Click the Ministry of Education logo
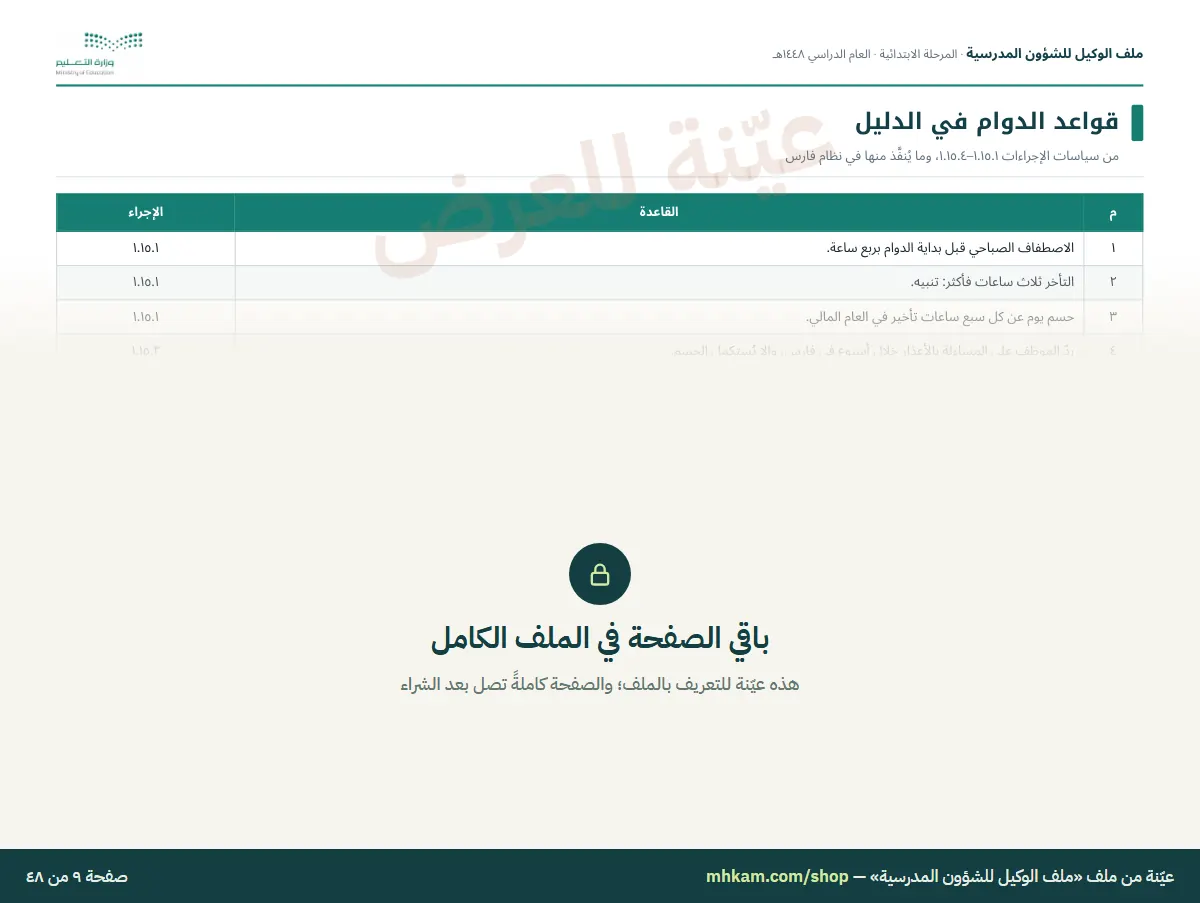 click(x=99, y=54)
